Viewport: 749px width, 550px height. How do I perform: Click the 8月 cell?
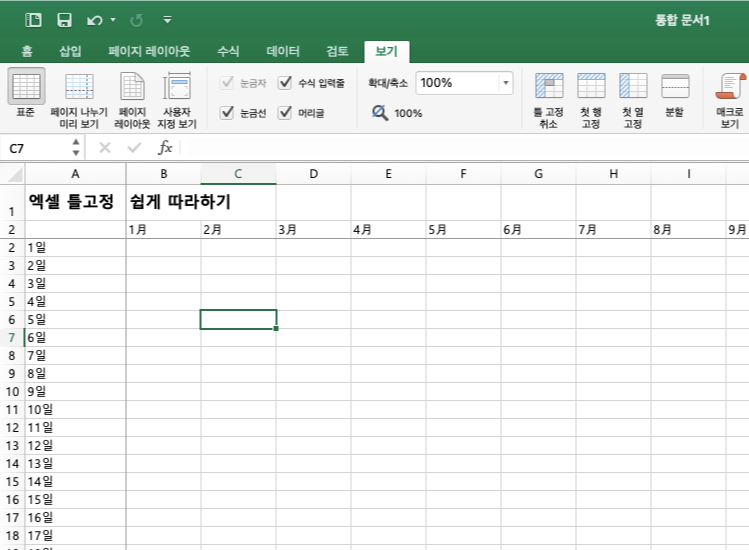pyautogui.click(x=688, y=230)
